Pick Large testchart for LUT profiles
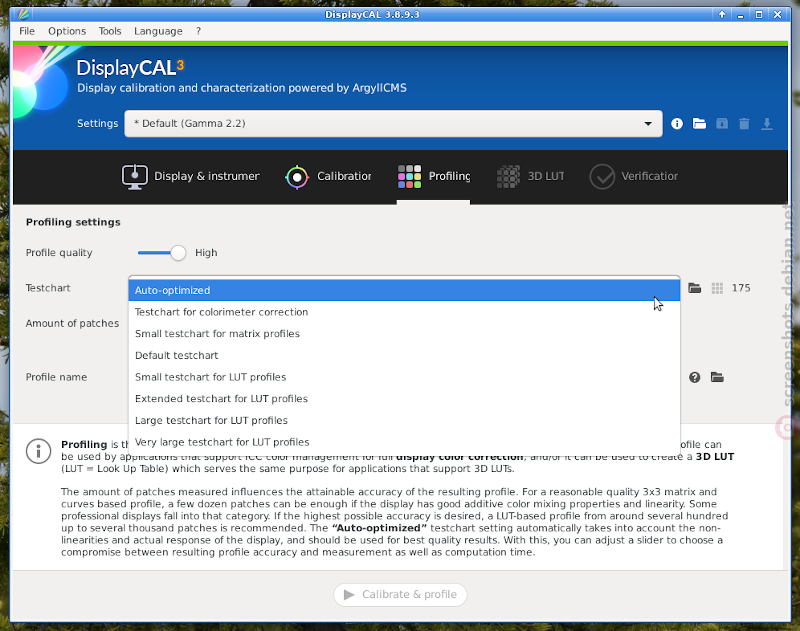The width and height of the screenshot is (800, 631). 404,420
